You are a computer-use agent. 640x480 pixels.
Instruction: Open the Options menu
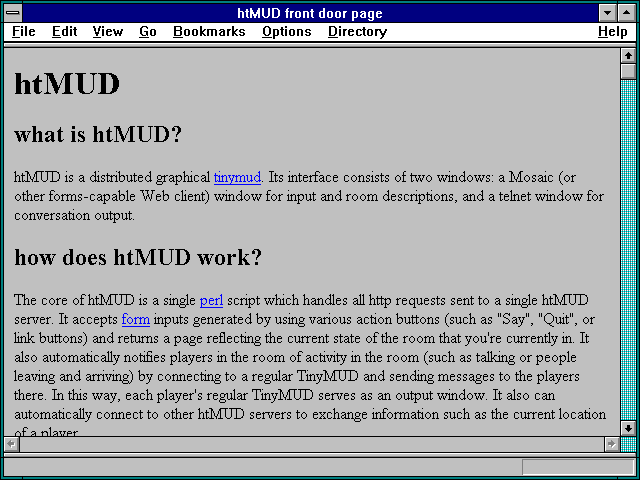(287, 31)
